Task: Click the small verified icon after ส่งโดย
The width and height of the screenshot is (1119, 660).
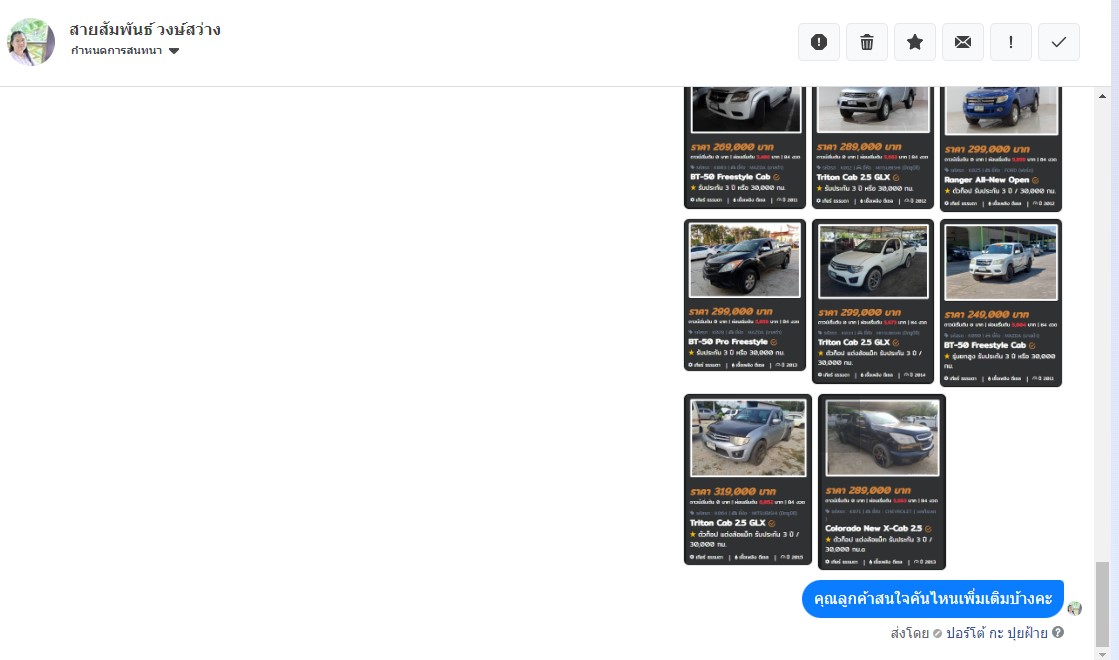Action: (937, 634)
